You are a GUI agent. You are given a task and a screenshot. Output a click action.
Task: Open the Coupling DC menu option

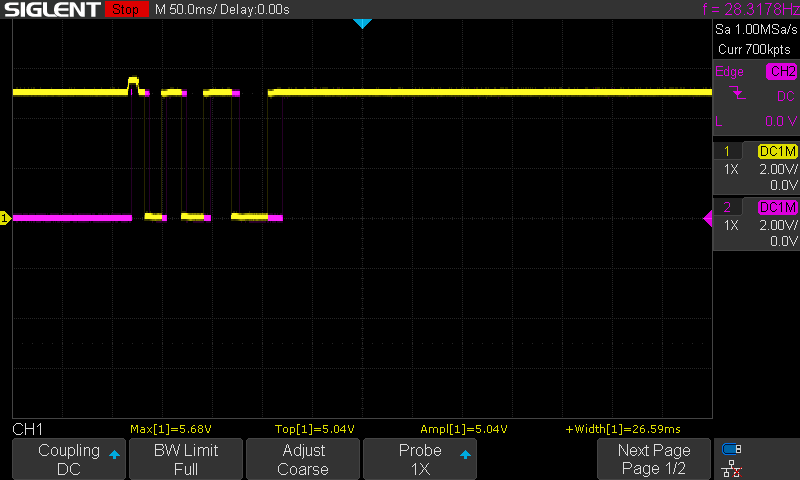(x=69, y=459)
